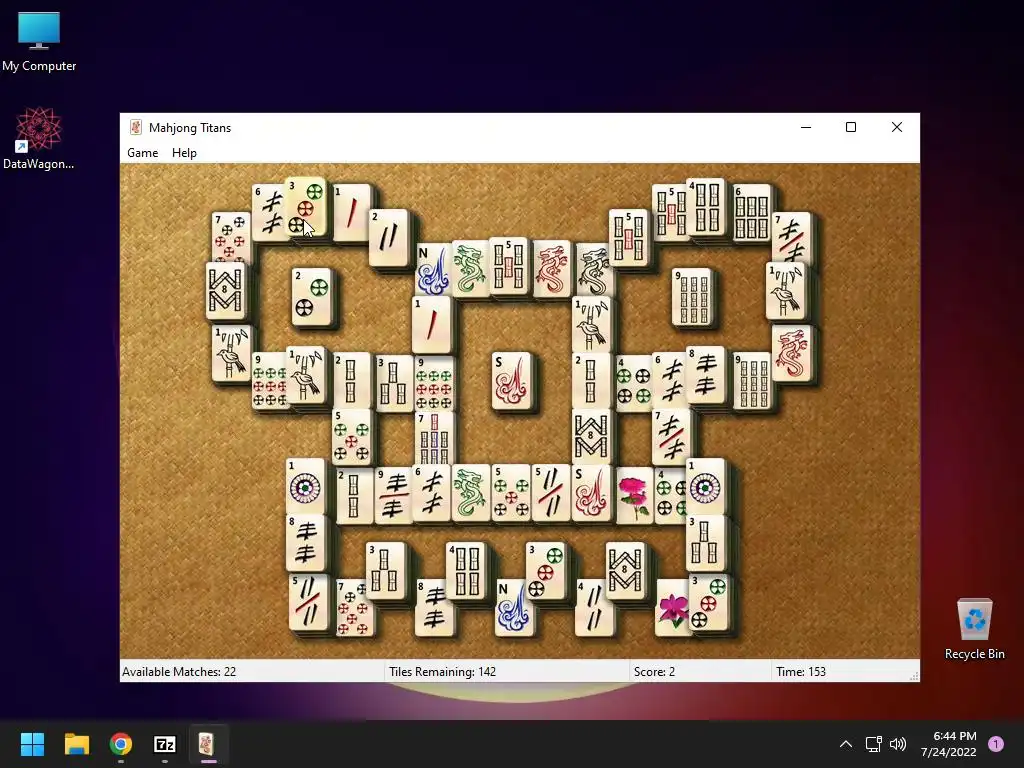Select the 5 circles tile below the 2 bamboo
The height and width of the screenshot is (768, 1024).
pos(352,436)
